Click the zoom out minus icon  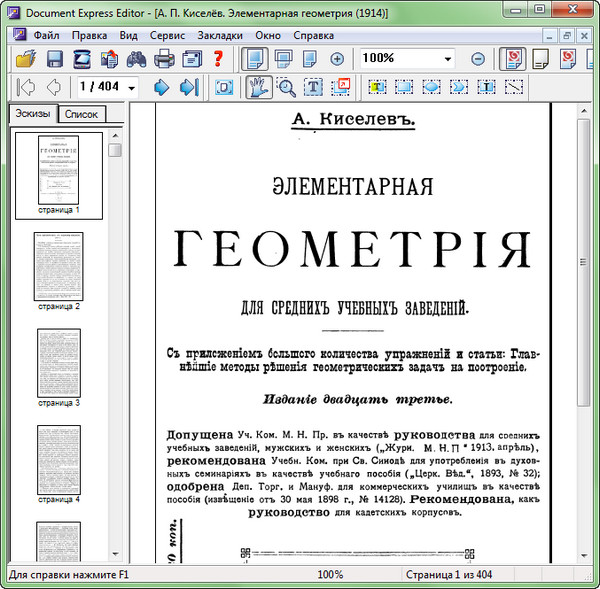coord(478,59)
